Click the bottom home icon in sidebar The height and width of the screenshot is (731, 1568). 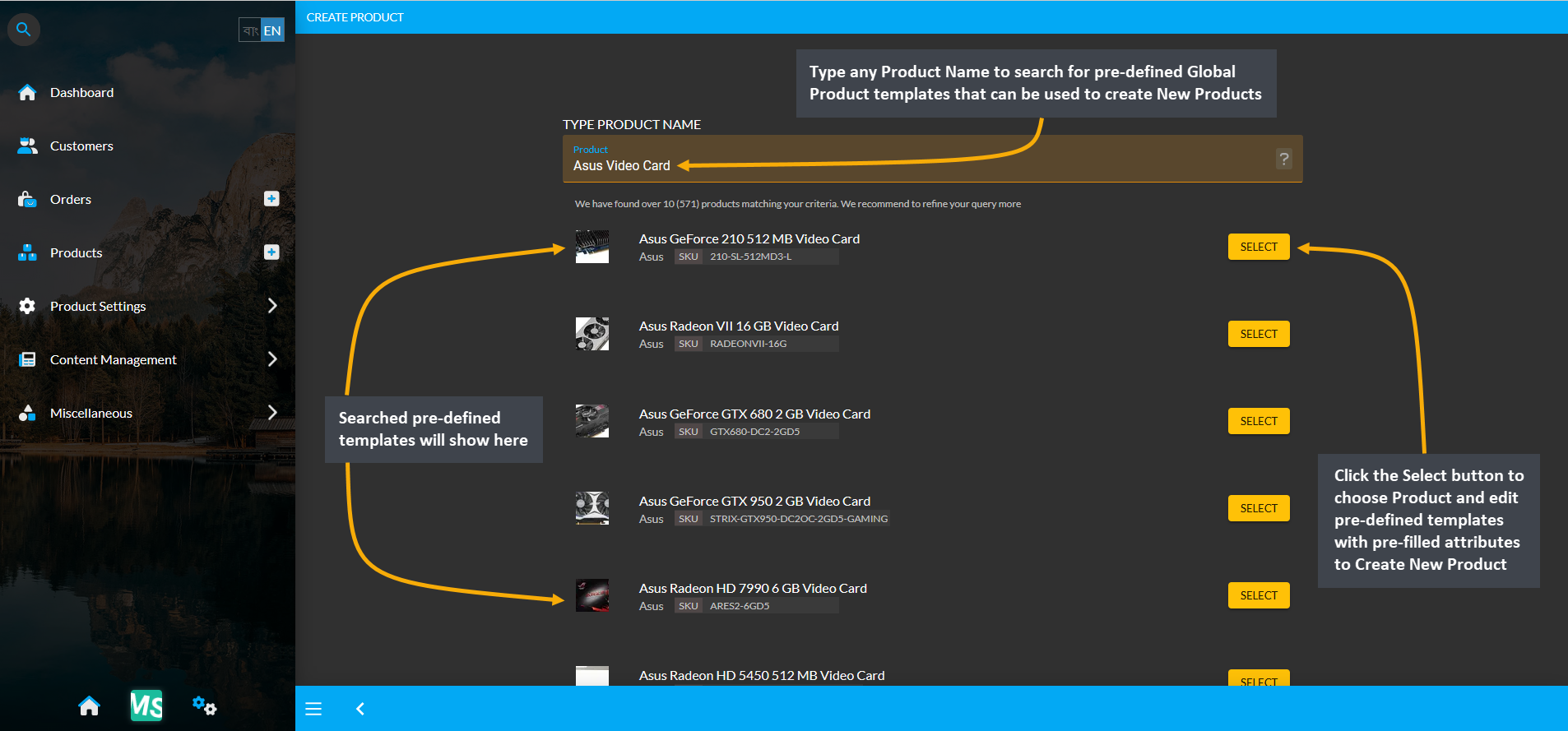click(89, 706)
